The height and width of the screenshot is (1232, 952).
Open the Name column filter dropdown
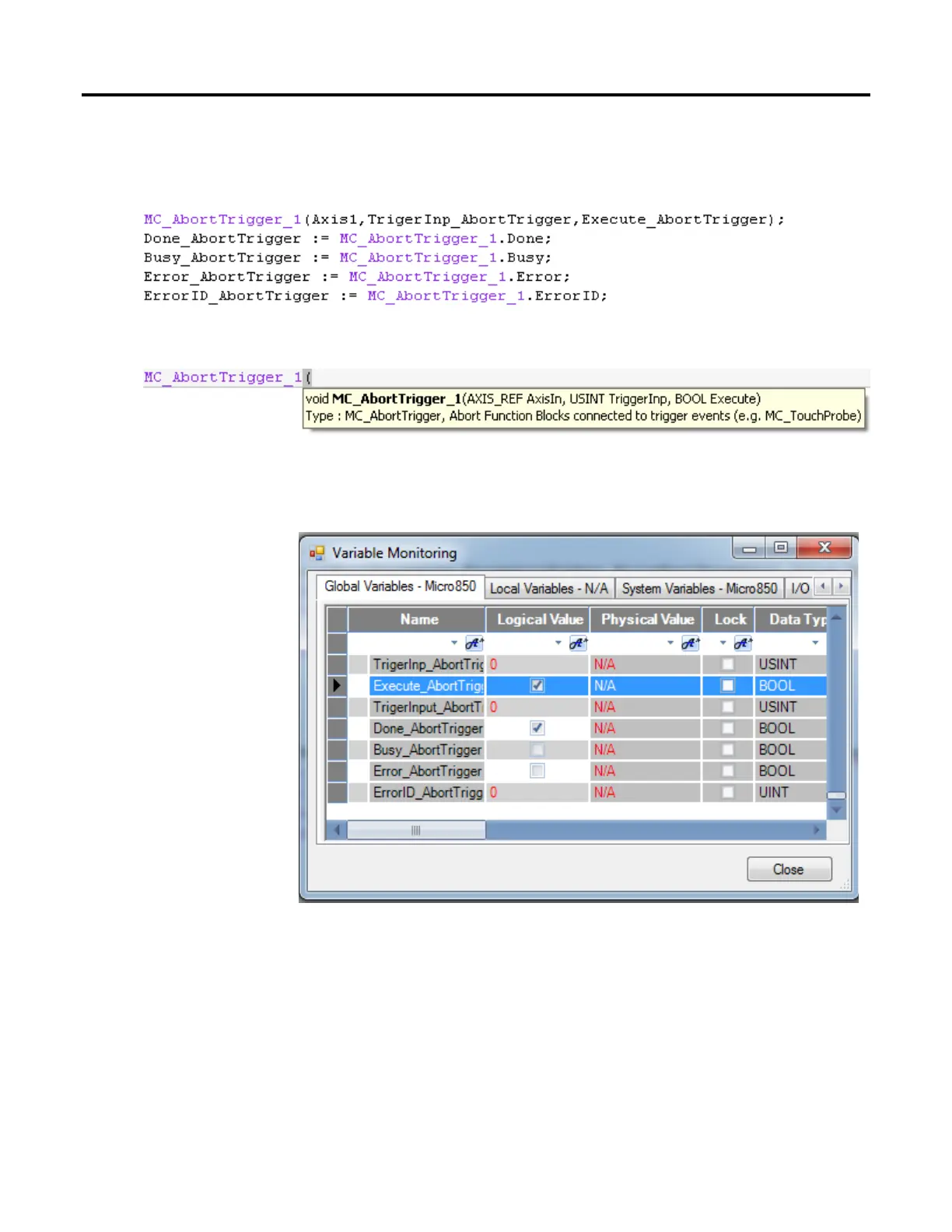454,643
